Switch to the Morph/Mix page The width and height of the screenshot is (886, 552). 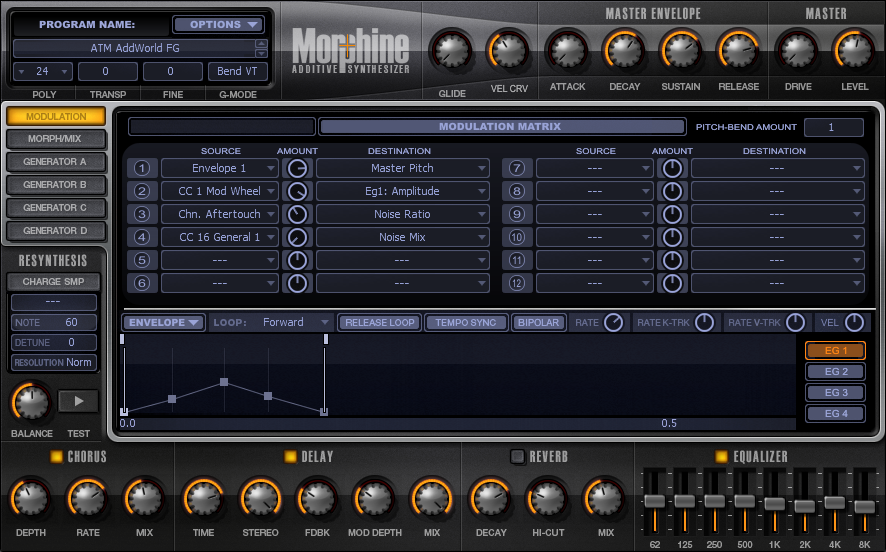point(56,139)
